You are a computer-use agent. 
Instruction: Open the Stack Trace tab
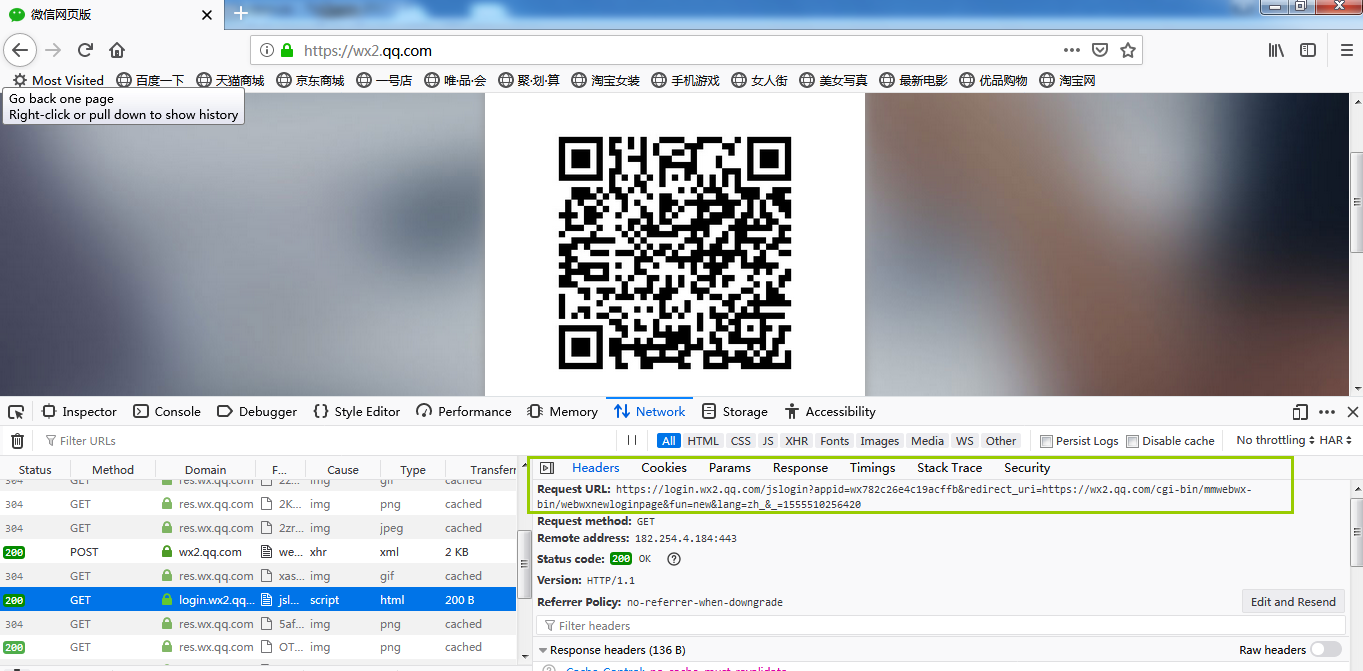pos(950,468)
